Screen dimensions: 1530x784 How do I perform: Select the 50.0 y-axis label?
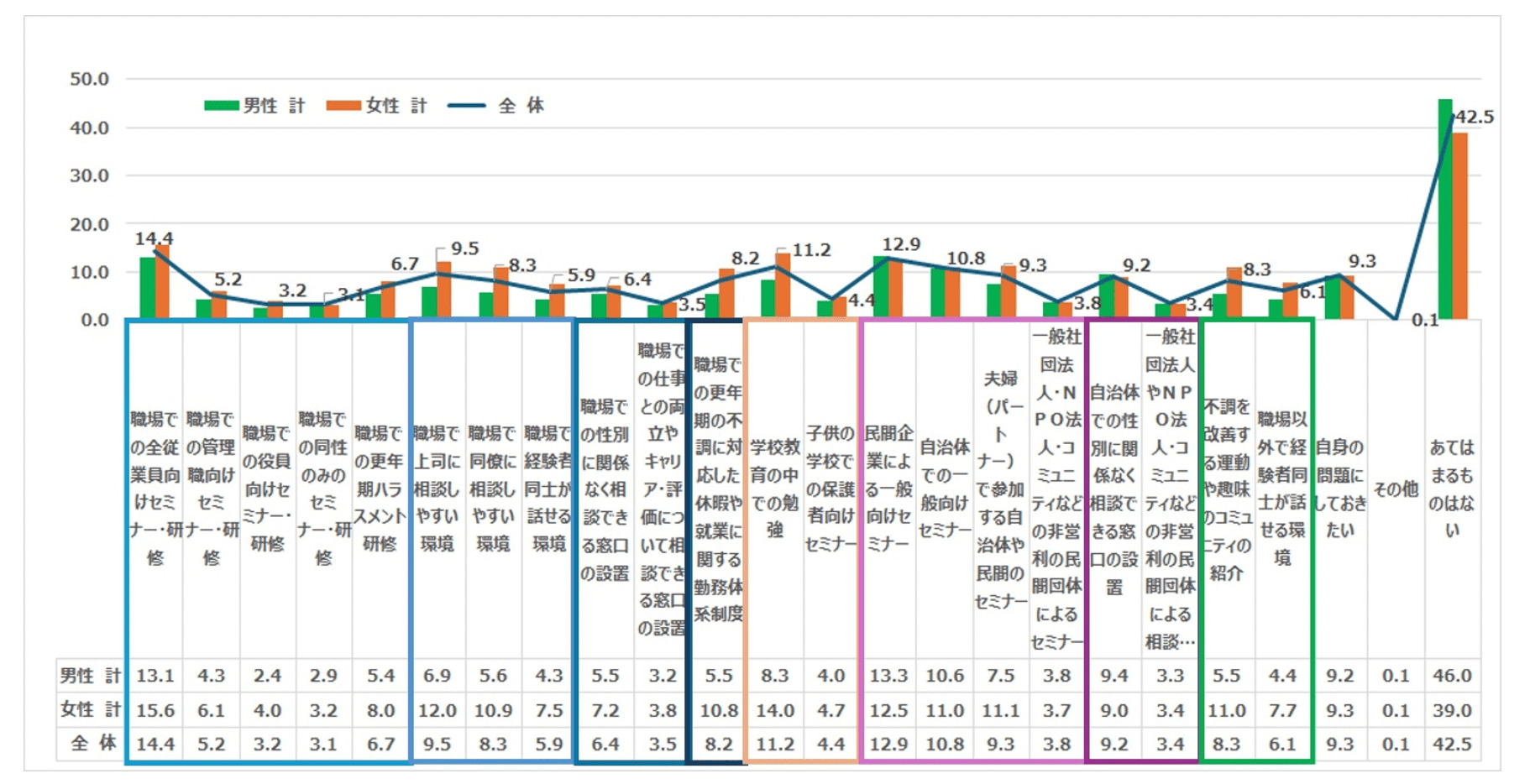89,79
